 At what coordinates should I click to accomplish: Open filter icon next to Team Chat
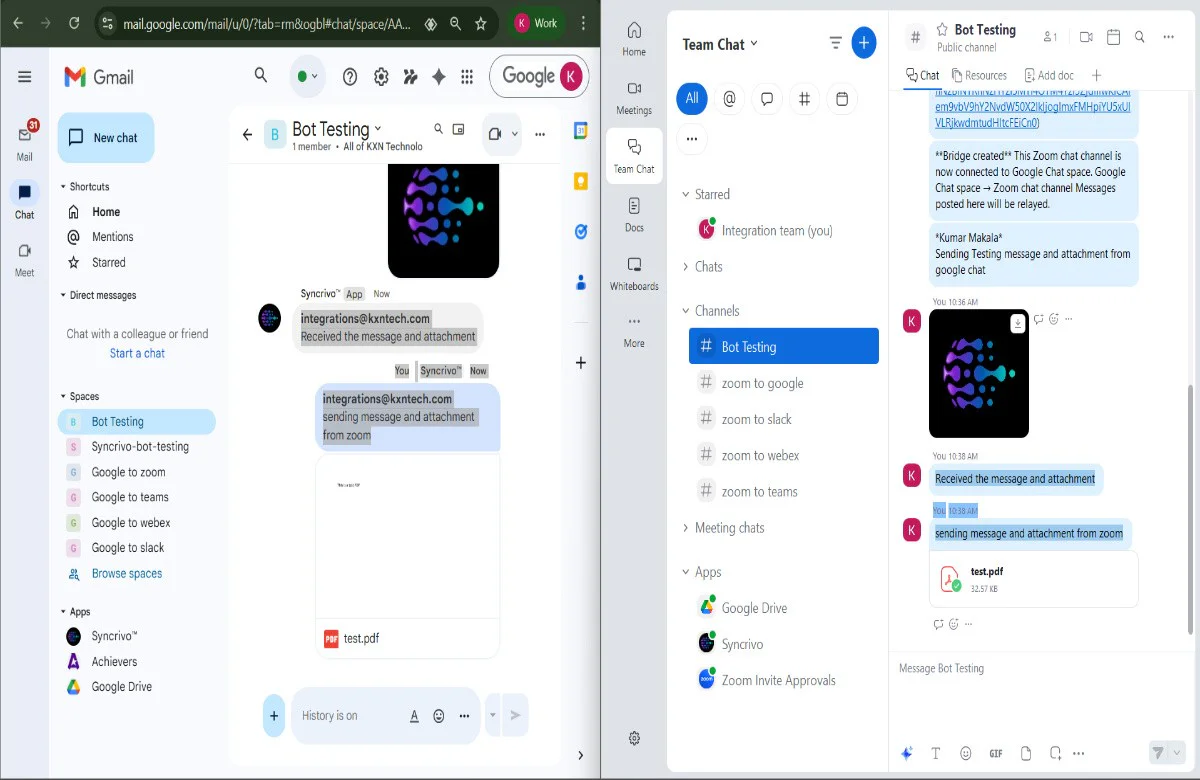(x=836, y=42)
